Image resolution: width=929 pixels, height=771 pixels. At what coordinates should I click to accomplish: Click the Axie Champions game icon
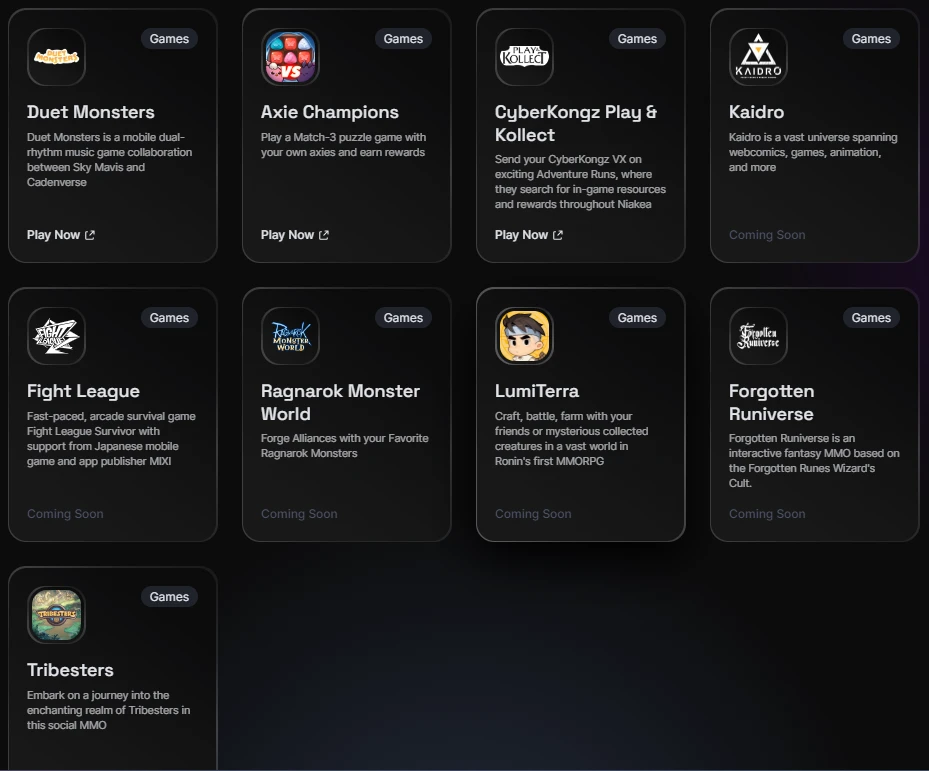coord(290,57)
